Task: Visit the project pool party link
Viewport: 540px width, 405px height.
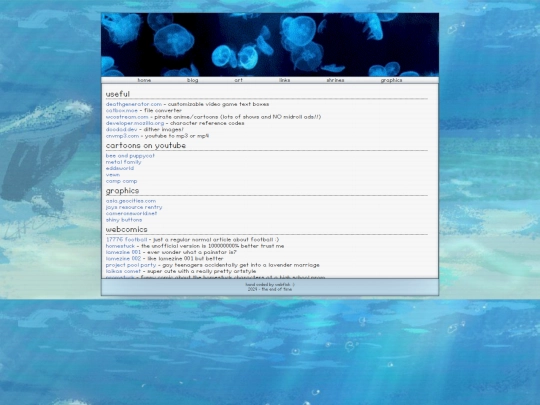Action: (x=131, y=265)
